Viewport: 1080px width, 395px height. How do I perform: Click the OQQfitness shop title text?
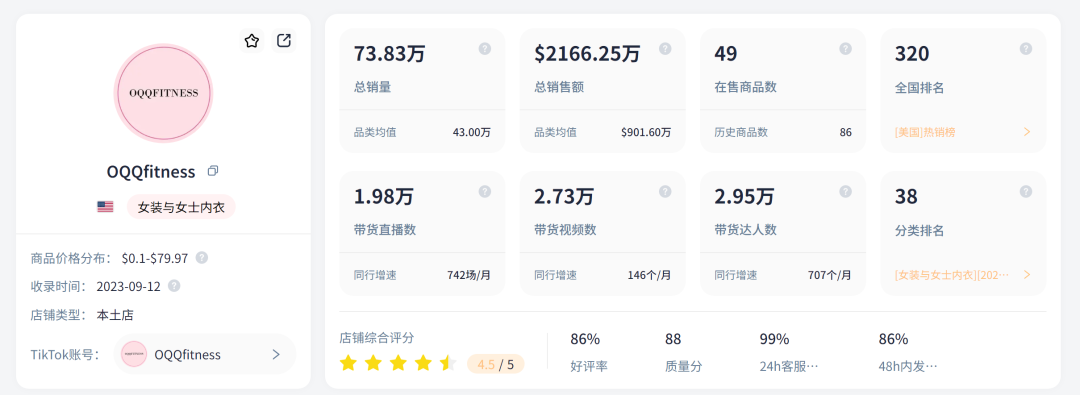(152, 171)
